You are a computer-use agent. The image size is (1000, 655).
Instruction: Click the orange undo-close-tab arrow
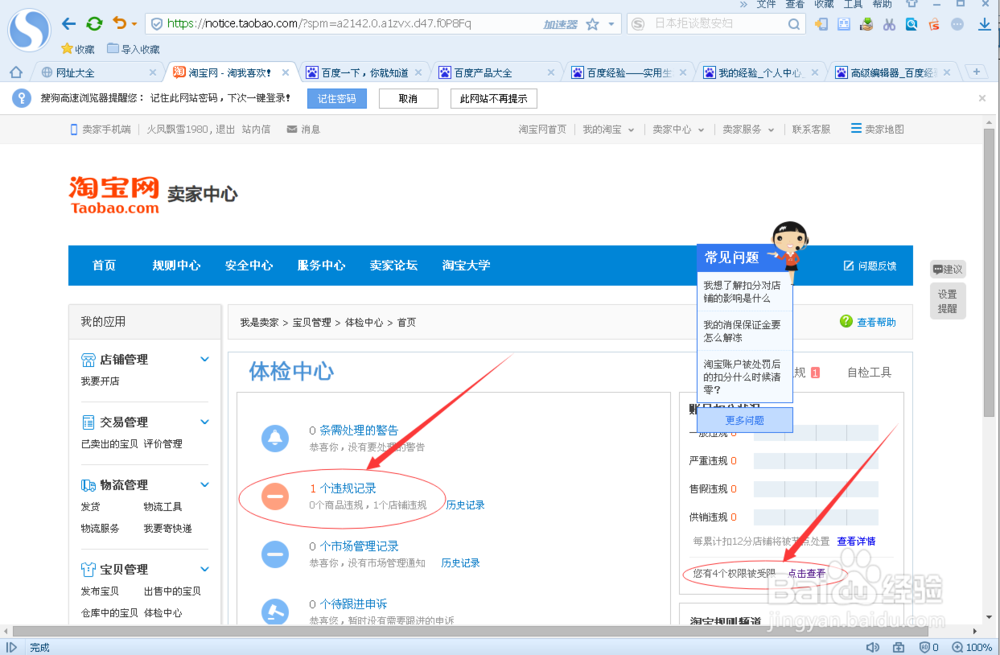(x=119, y=24)
